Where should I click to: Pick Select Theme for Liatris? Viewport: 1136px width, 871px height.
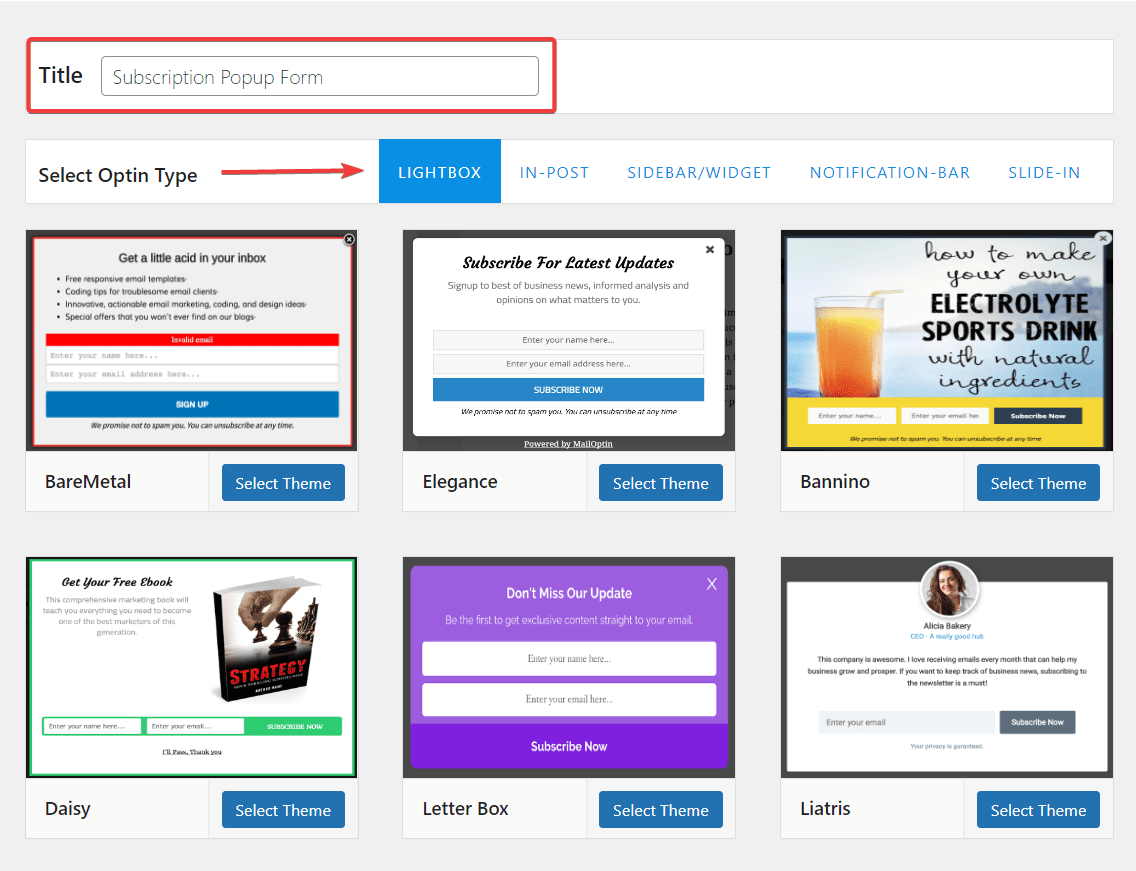click(x=1038, y=810)
